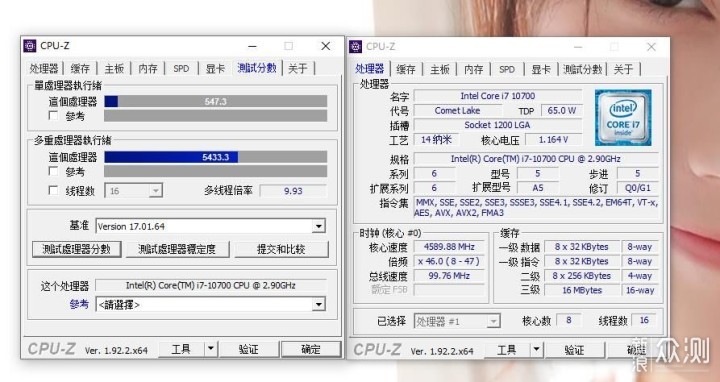This screenshot has height=382, width=720.
Task: Click 測試處理器分數 button
Action: [x=77, y=249]
